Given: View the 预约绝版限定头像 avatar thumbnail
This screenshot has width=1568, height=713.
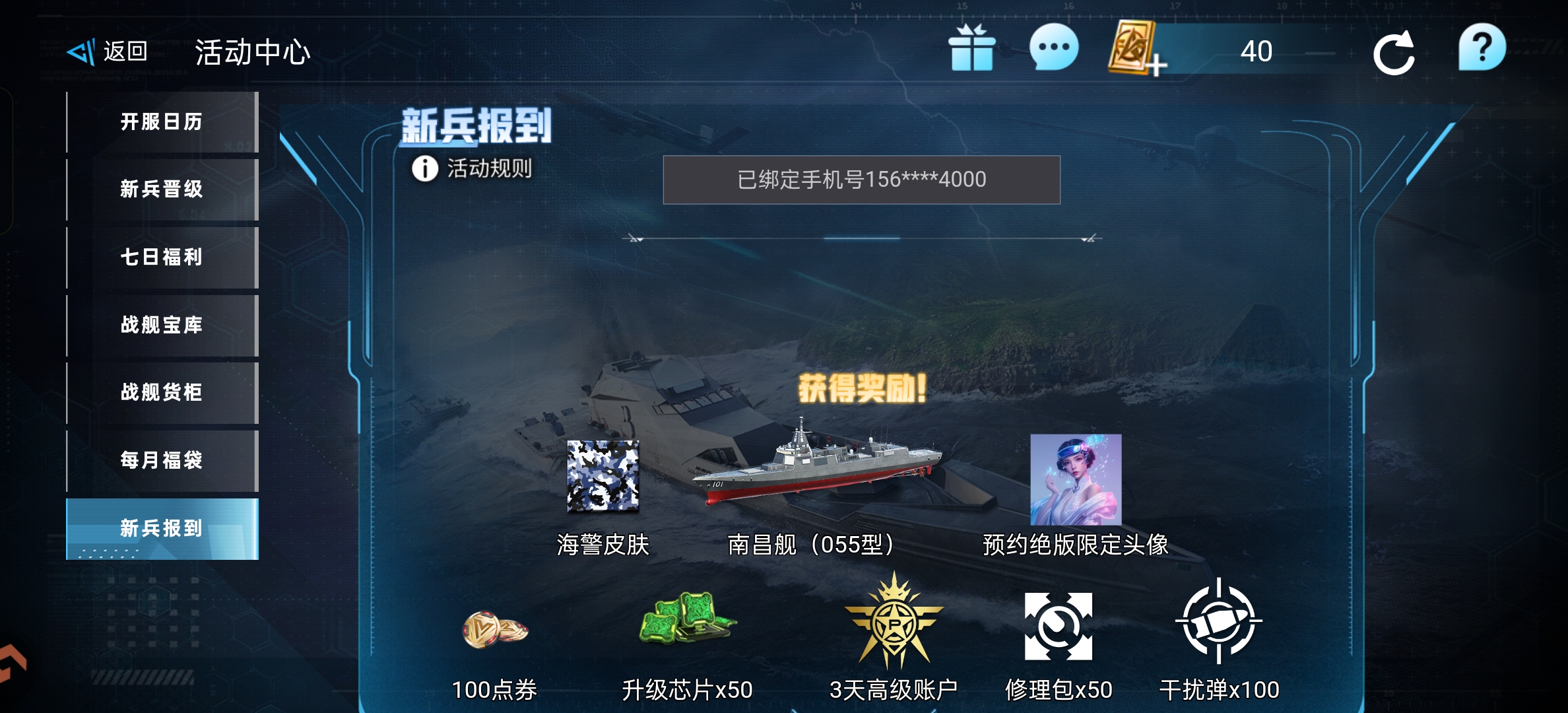Looking at the screenshot, I should coord(1076,479).
